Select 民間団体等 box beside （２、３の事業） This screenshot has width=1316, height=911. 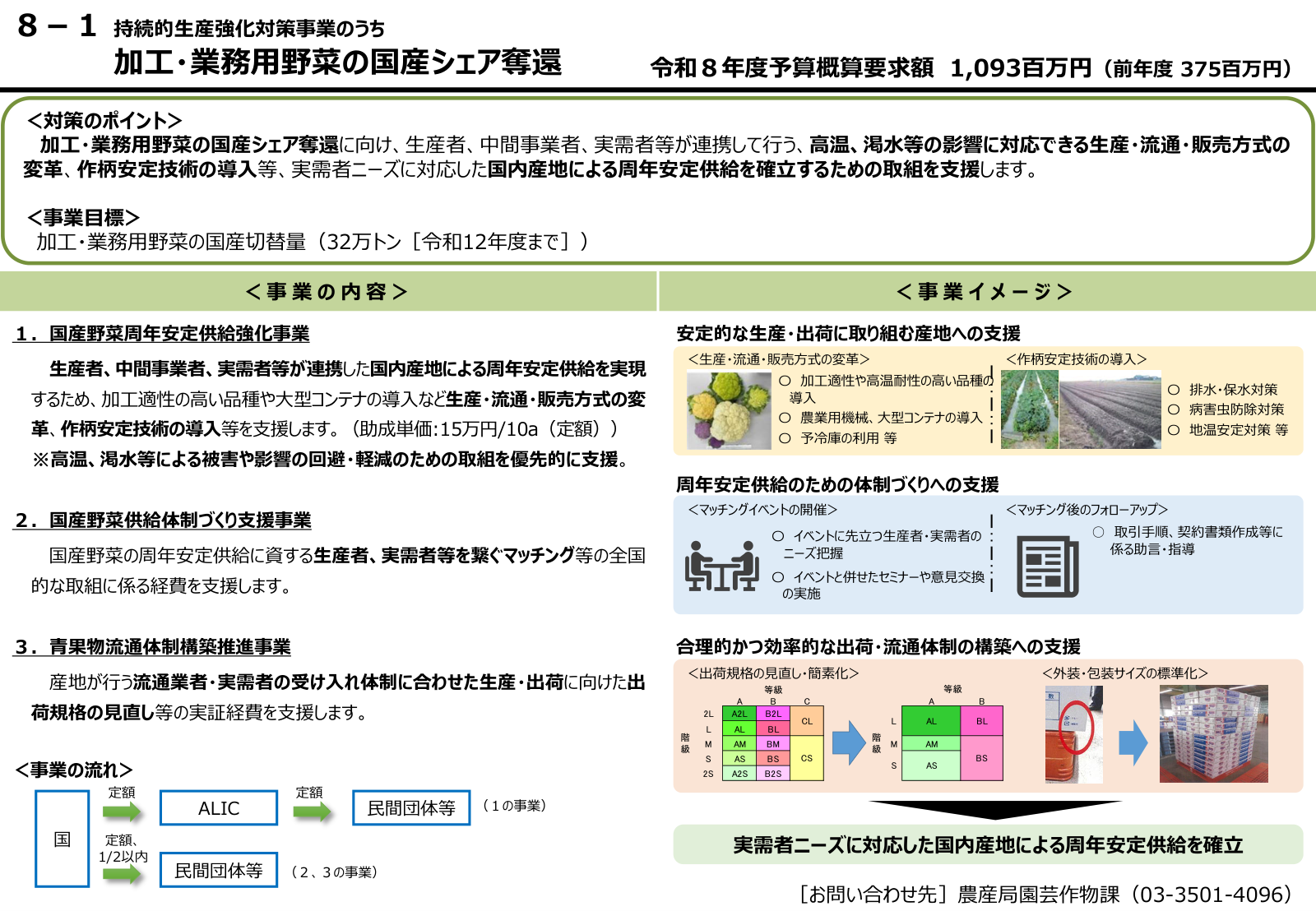pyautogui.click(x=219, y=870)
